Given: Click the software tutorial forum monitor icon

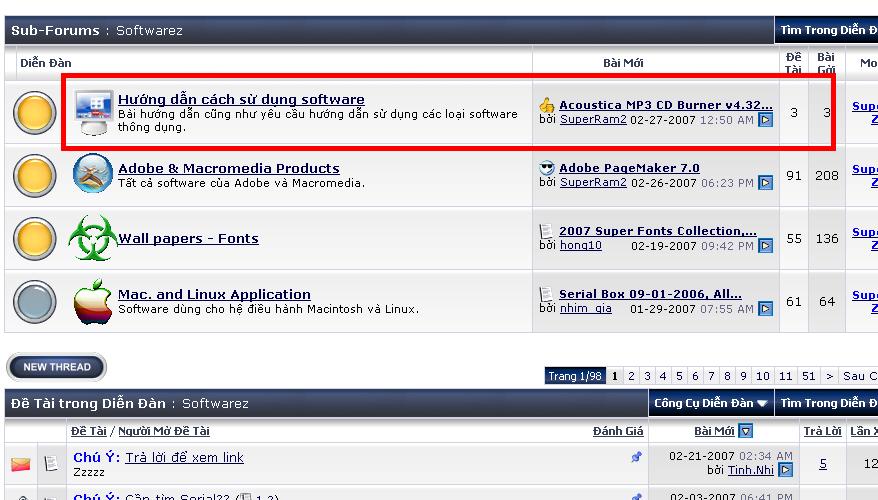Looking at the screenshot, I should (x=93, y=111).
